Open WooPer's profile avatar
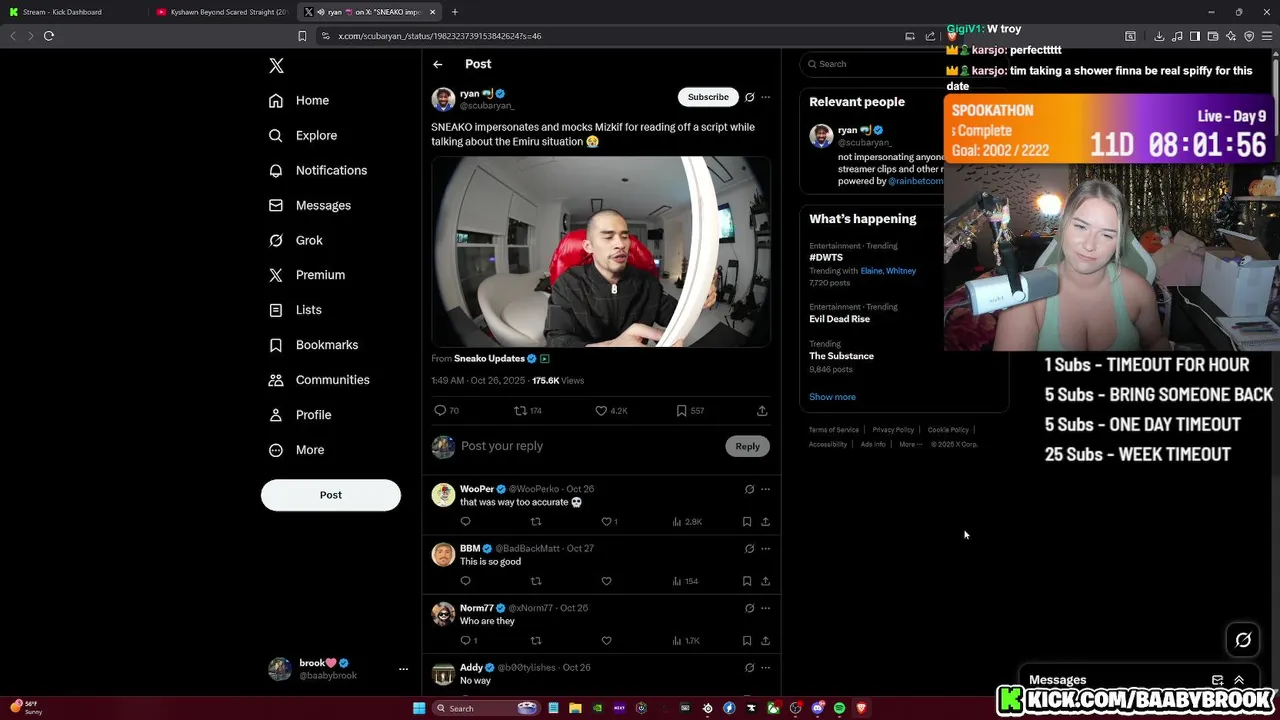Image resolution: width=1280 pixels, height=720 pixels. coord(443,495)
